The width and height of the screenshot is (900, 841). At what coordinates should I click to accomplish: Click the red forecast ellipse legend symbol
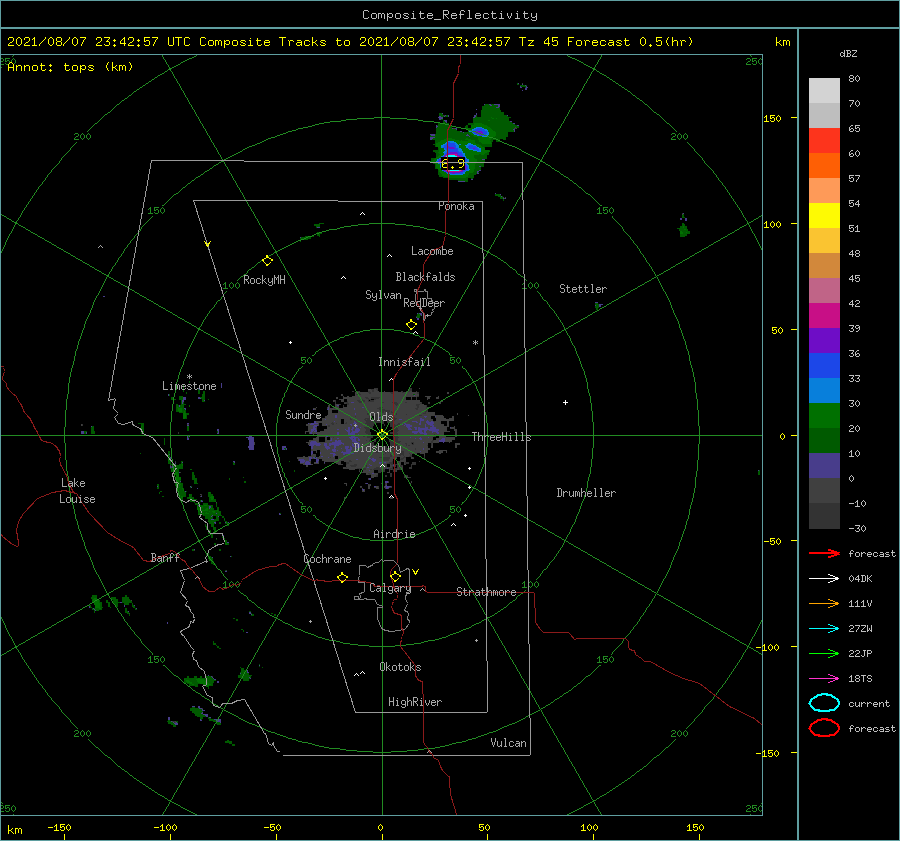pos(824,728)
